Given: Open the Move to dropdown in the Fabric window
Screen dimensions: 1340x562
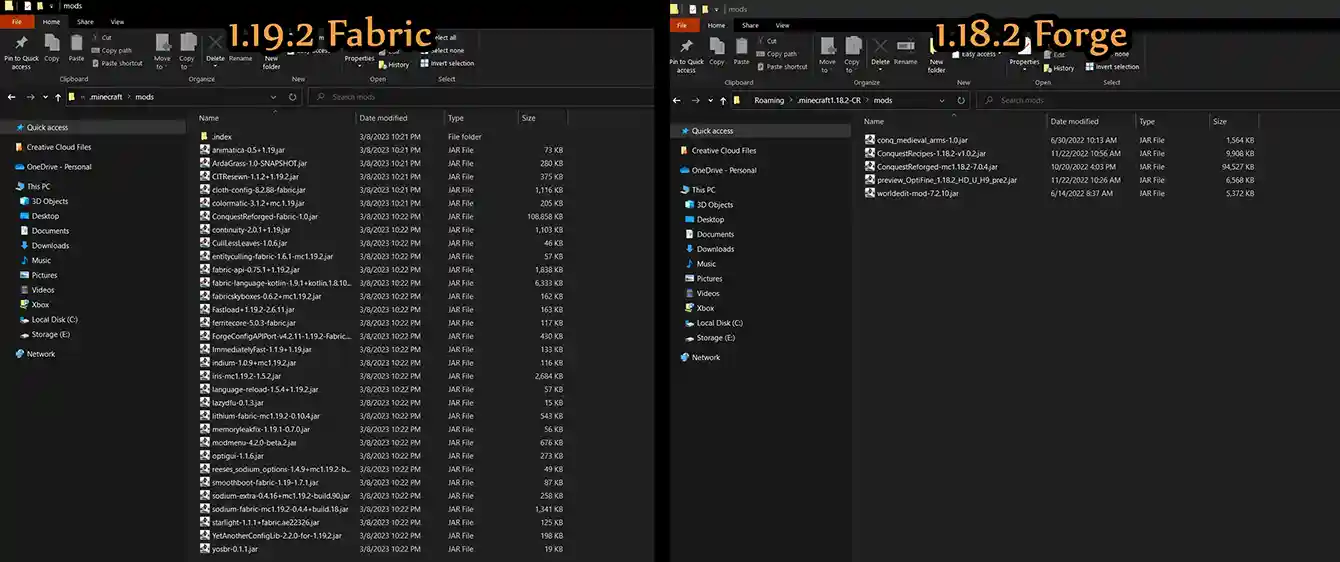Looking at the screenshot, I should tap(162, 50).
